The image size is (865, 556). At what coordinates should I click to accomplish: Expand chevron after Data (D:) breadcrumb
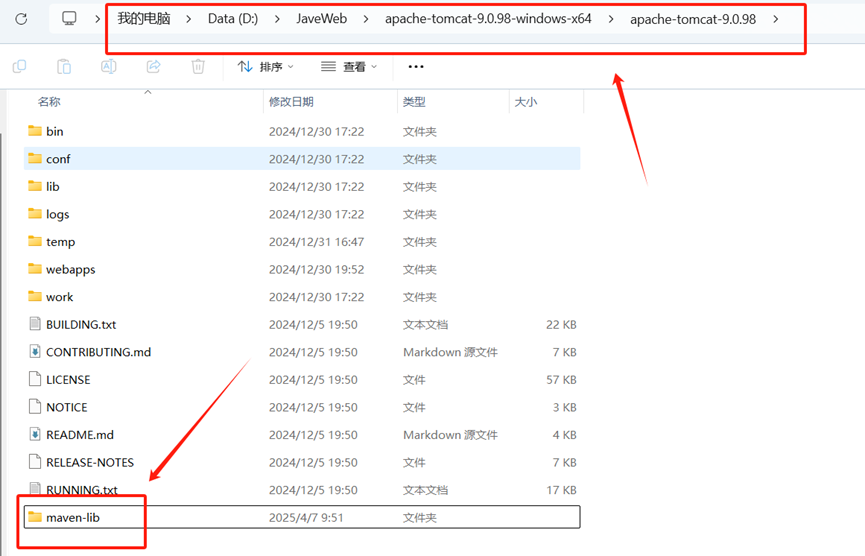point(277,19)
